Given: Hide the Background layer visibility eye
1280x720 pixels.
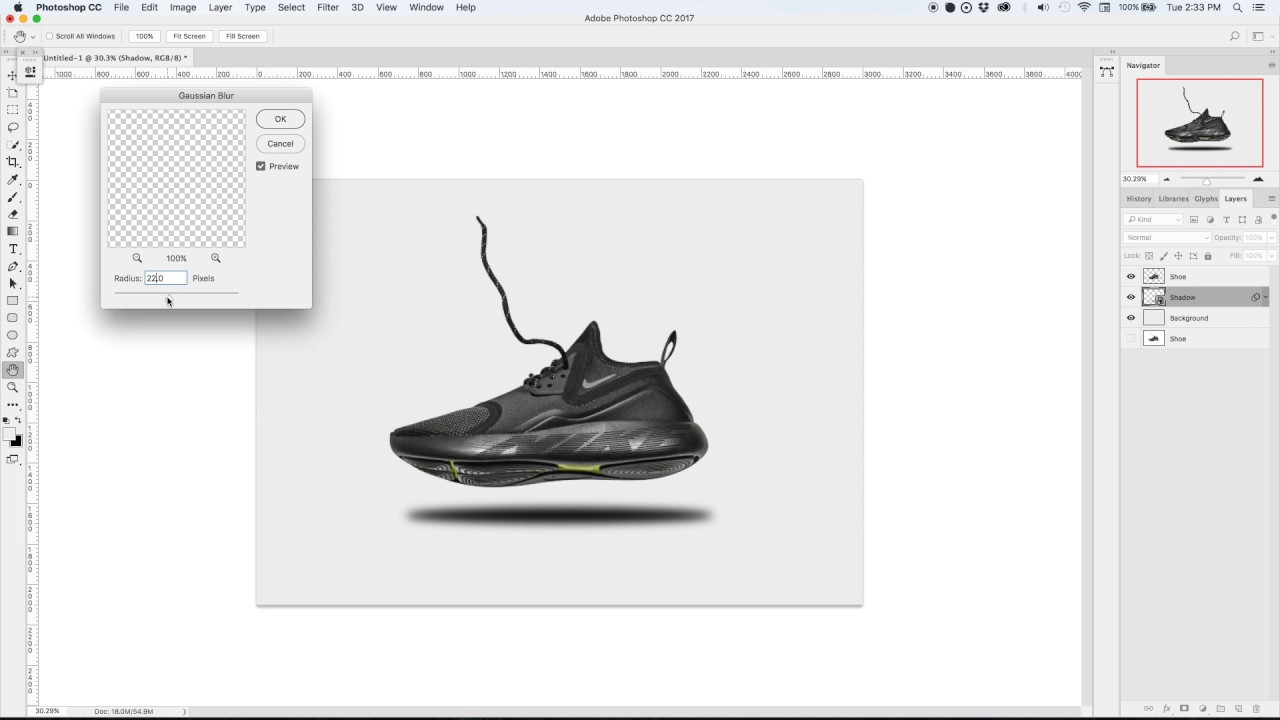Looking at the screenshot, I should 1131,318.
